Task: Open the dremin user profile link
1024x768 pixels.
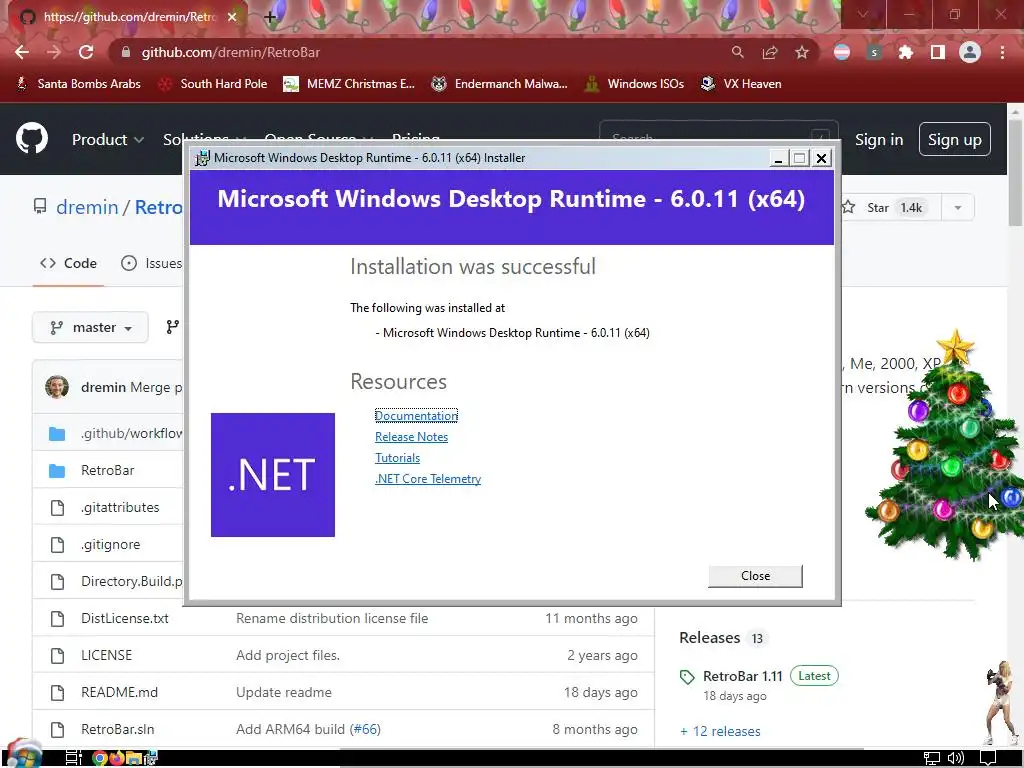Action: [x=87, y=207]
